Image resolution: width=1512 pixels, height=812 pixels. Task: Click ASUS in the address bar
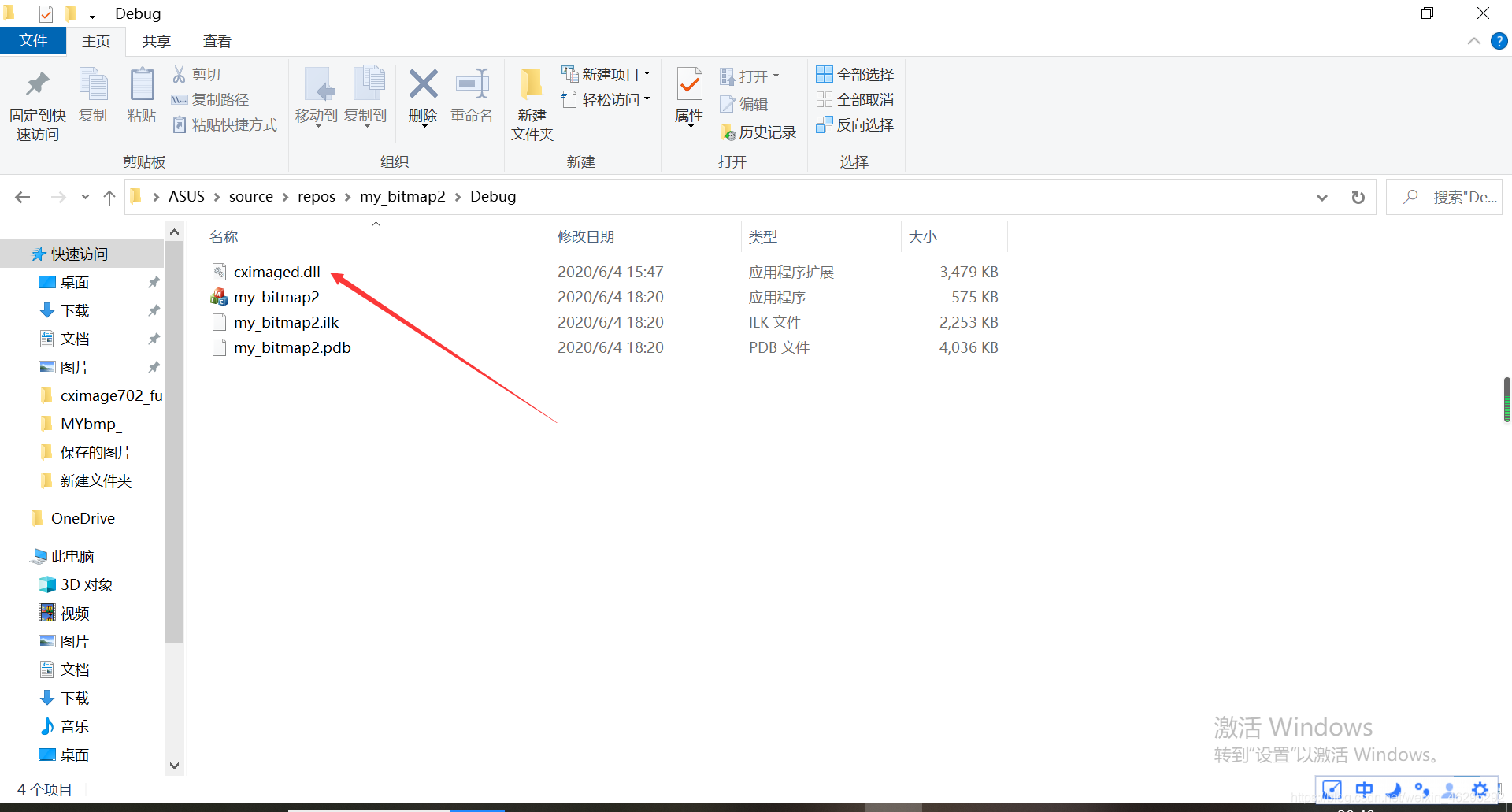pyautogui.click(x=187, y=196)
